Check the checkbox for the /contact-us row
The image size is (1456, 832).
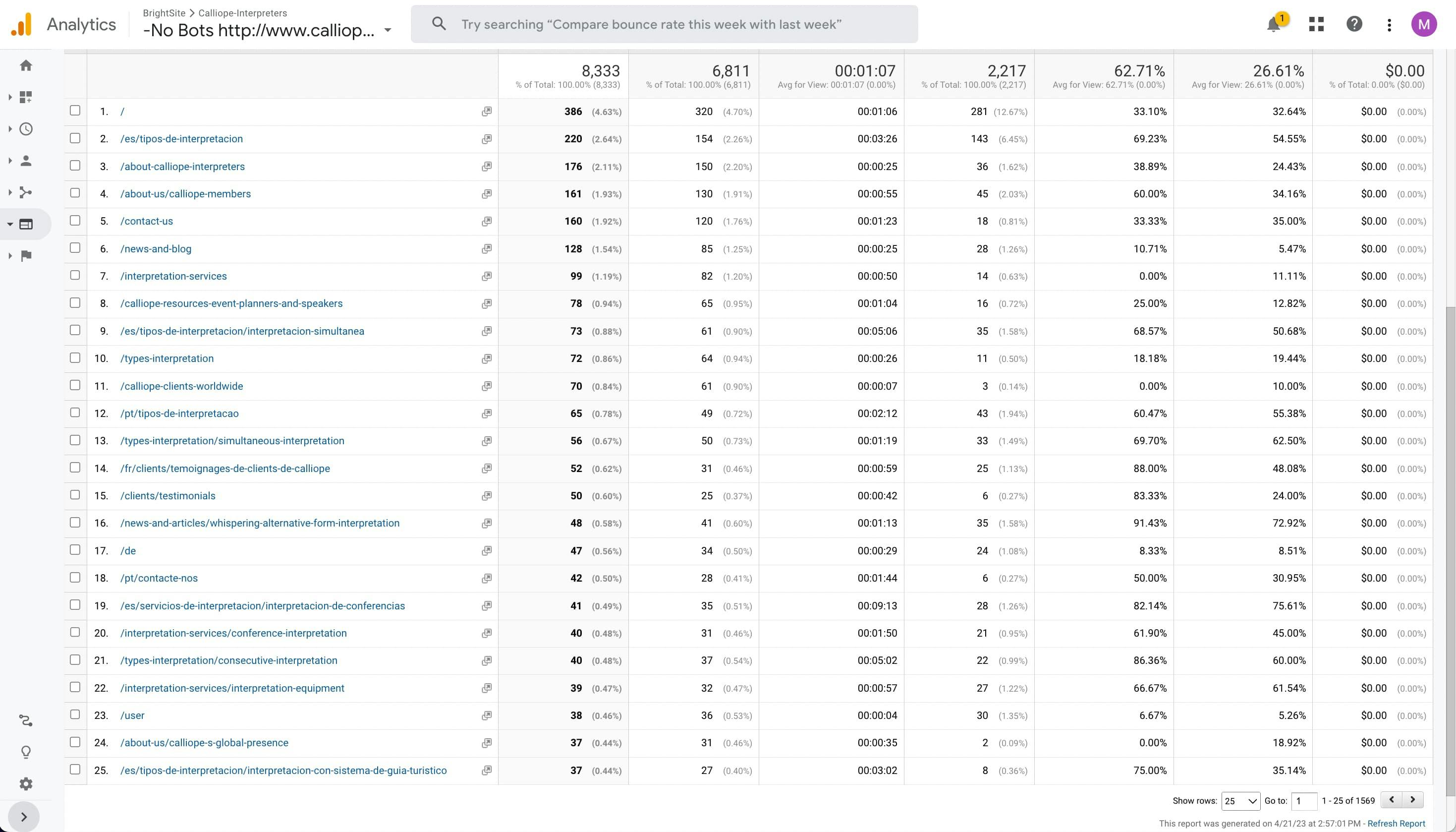pyautogui.click(x=75, y=220)
